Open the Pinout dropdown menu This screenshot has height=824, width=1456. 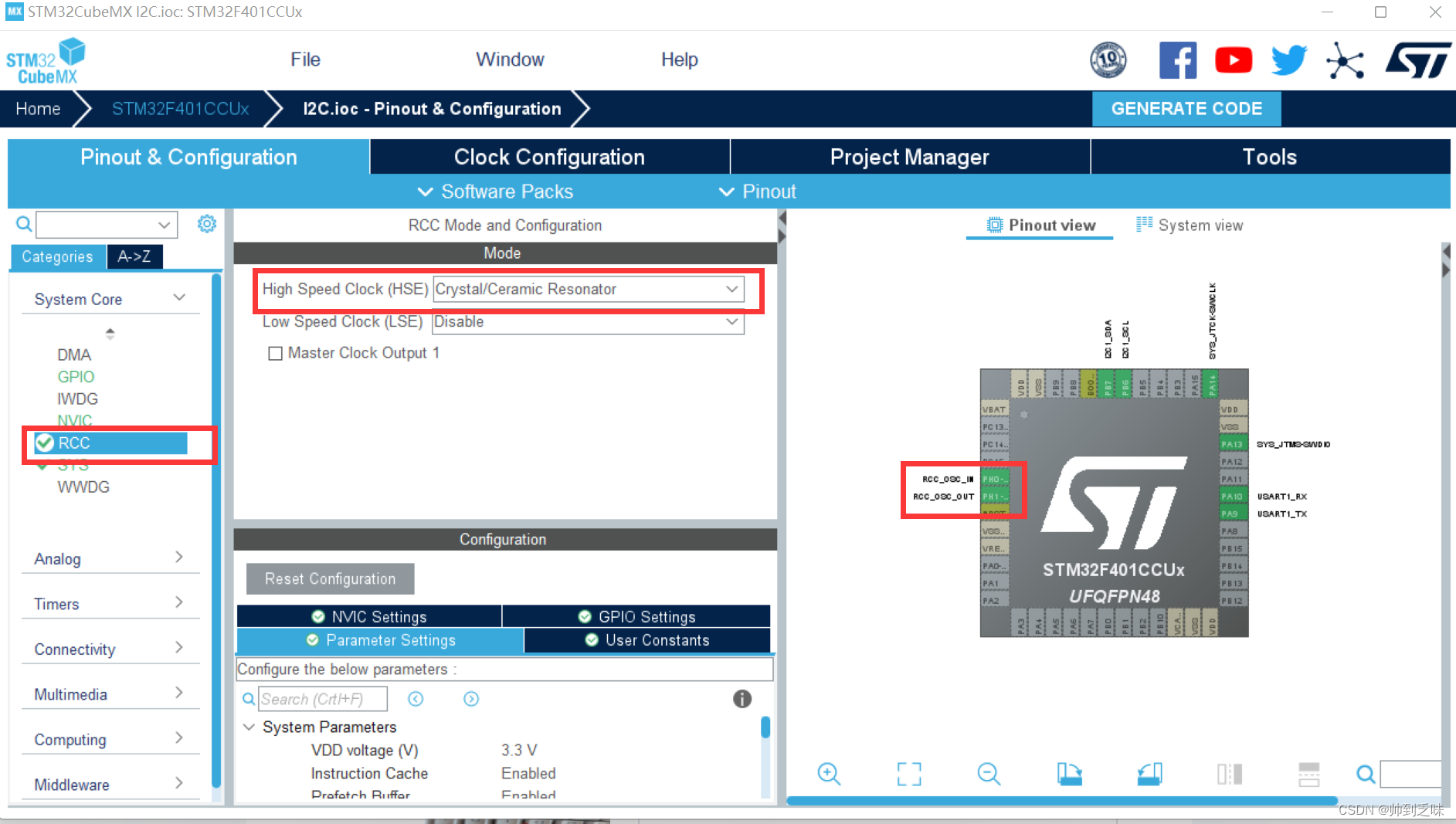click(x=757, y=192)
